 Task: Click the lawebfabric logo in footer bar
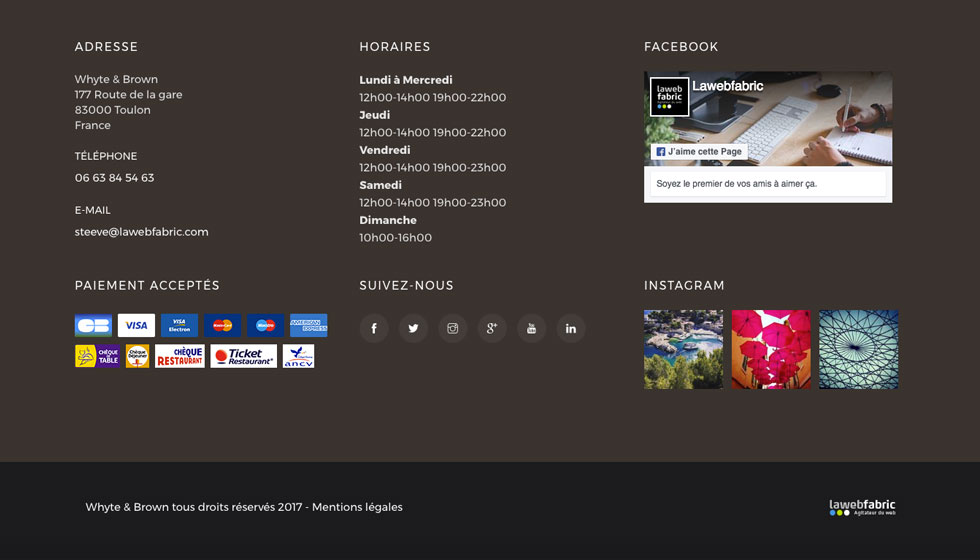click(862, 507)
